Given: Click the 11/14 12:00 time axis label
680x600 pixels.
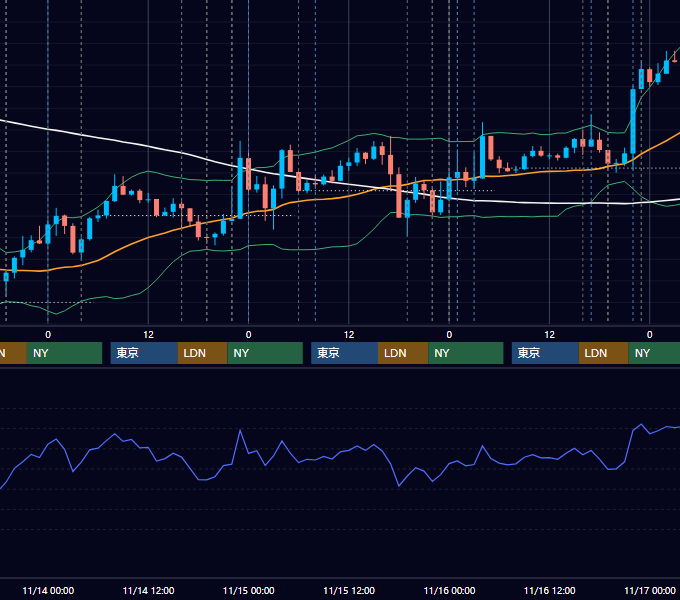Looking at the screenshot, I should click(x=148, y=590).
